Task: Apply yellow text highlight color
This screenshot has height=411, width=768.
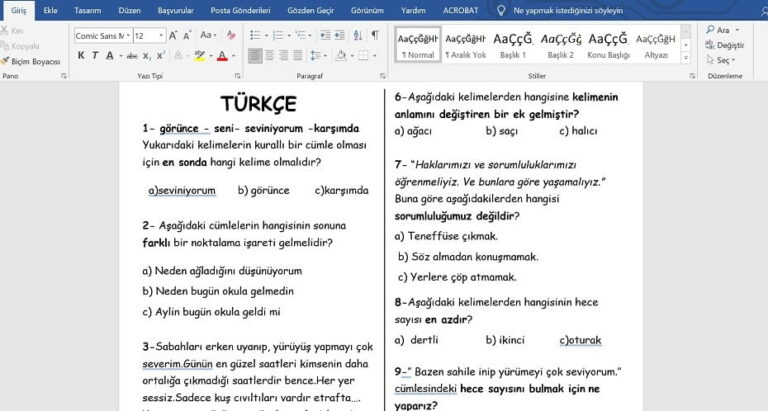Action: point(199,56)
